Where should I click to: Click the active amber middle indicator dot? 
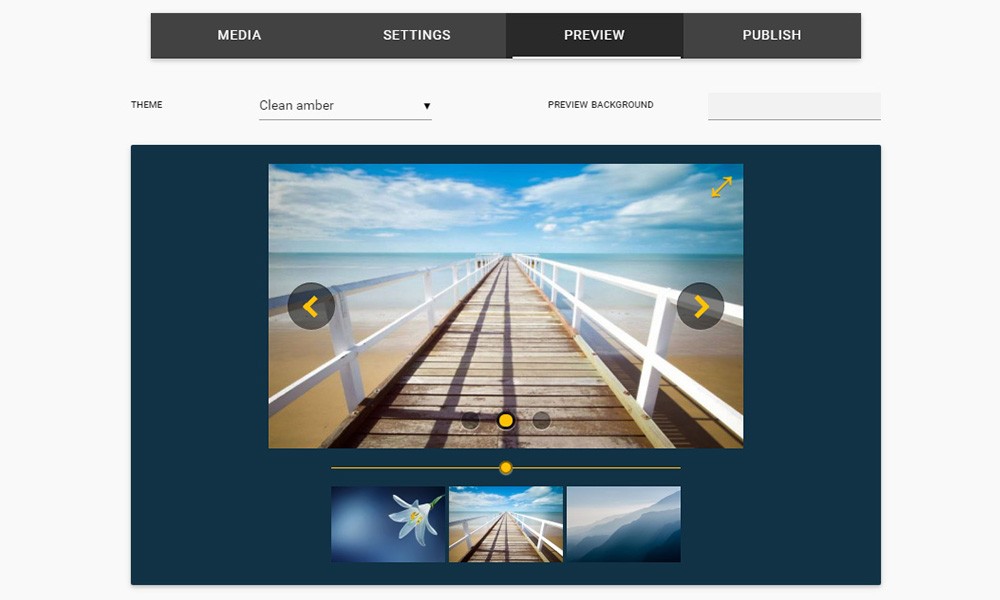click(x=506, y=421)
